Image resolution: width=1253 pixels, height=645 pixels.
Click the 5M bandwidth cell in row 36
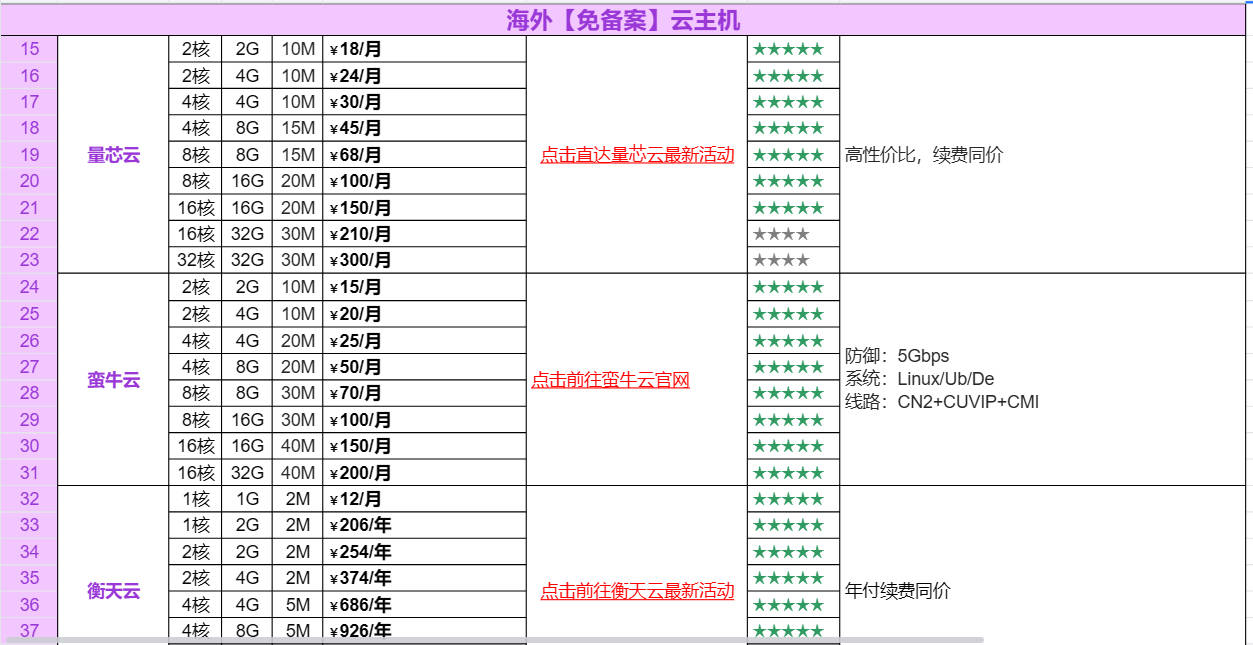pos(297,604)
